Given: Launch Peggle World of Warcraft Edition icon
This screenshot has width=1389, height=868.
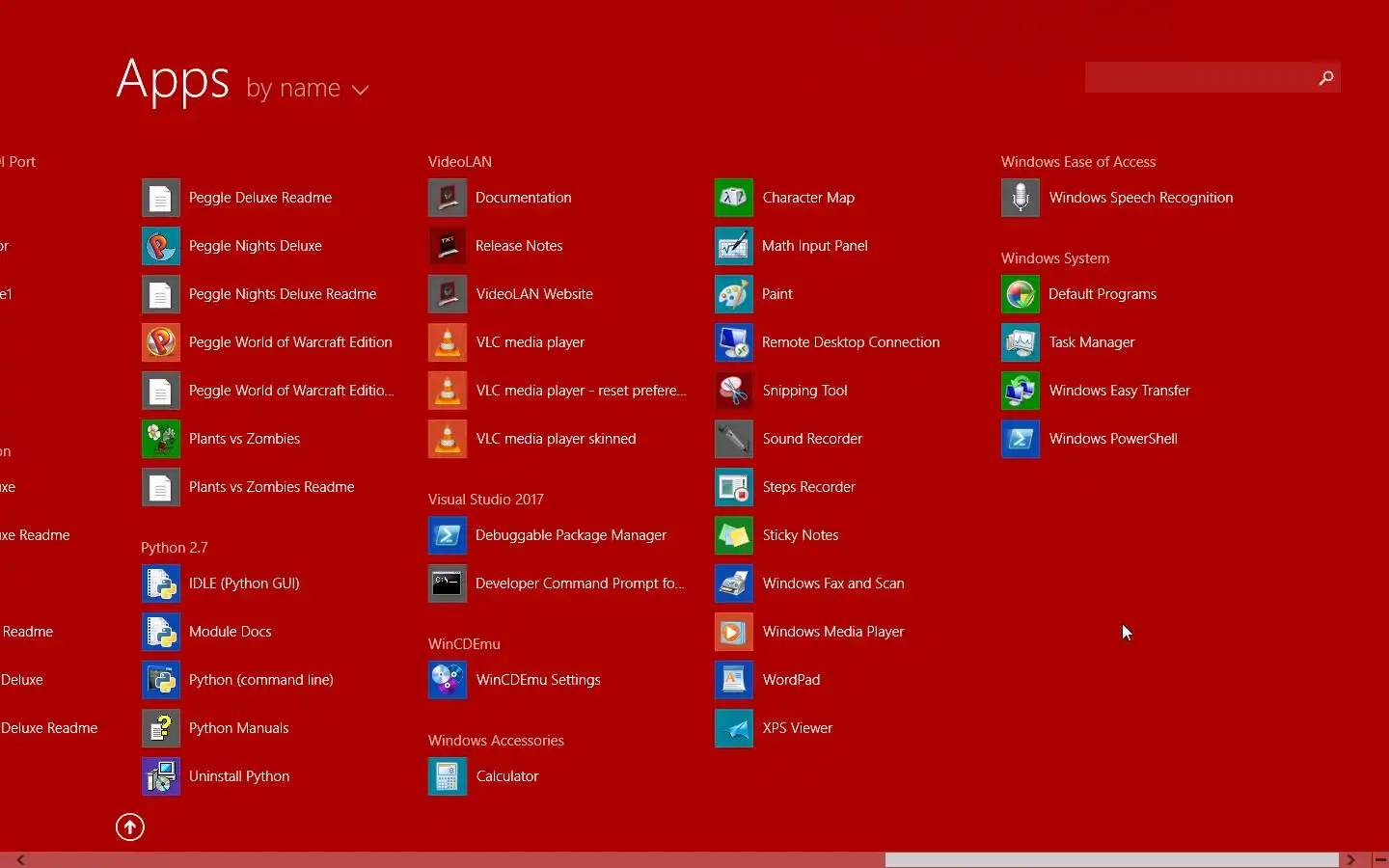Looking at the screenshot, I should point(161,342).
